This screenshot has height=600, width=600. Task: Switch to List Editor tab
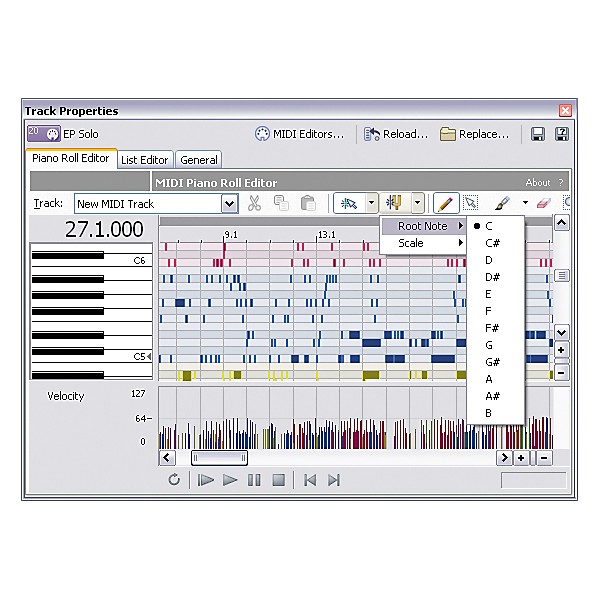coord(145,160)
